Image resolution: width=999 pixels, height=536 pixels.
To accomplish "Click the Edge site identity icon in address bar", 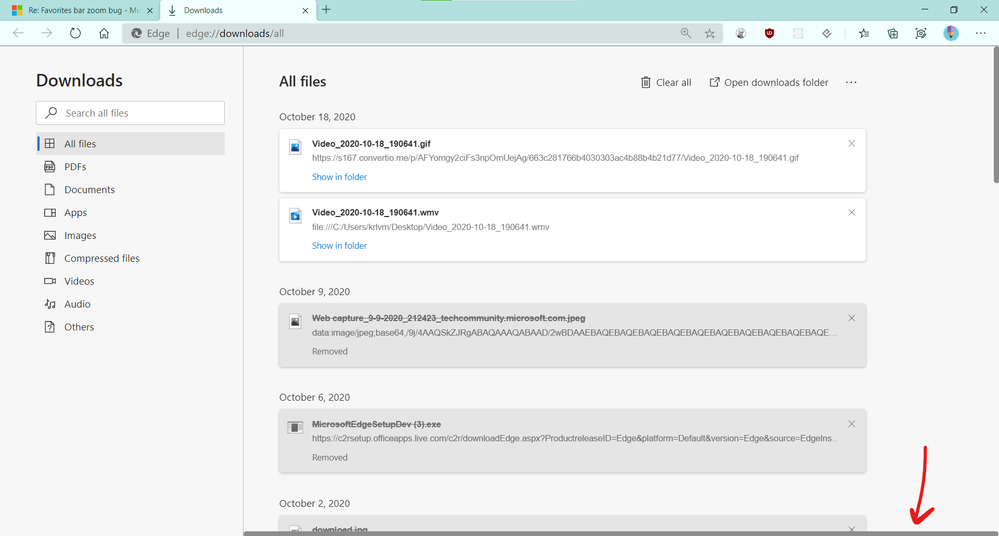I will pos(136,33).
